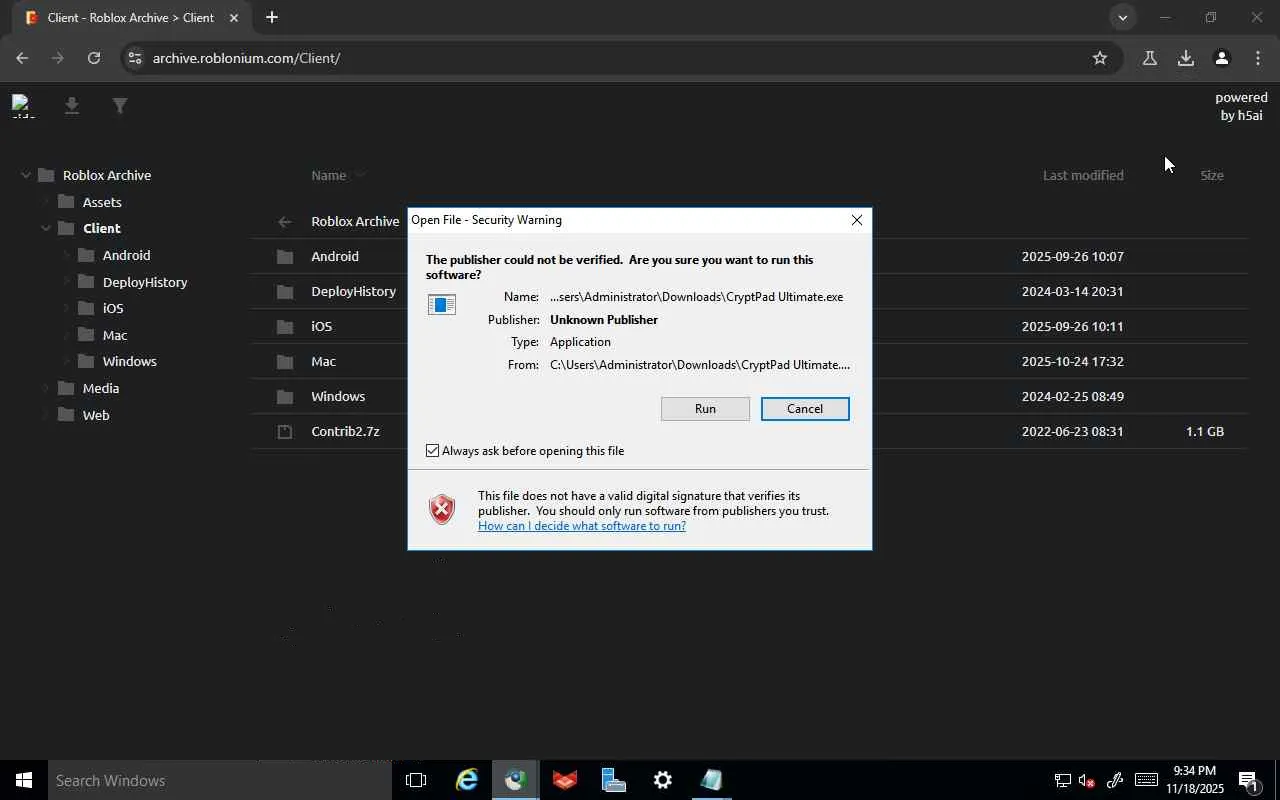Viewport: 1280px width, 800px height.
Task: Expand the Assets tree node
Action: [45, 202]
